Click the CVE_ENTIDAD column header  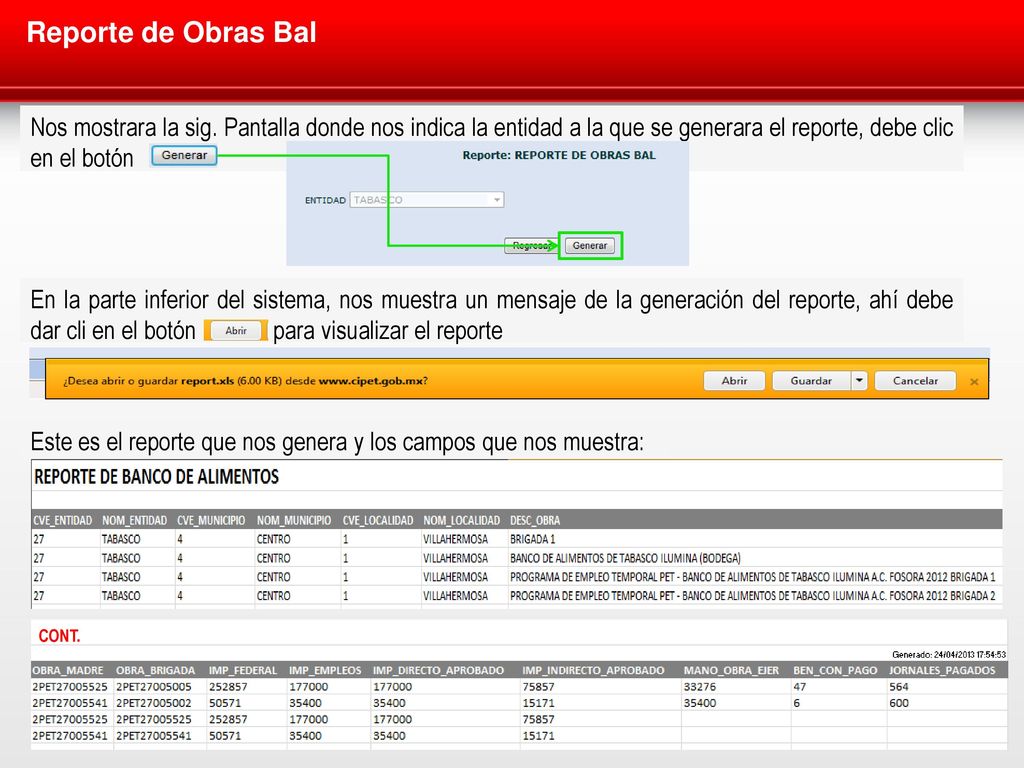[x=63, y=520]
